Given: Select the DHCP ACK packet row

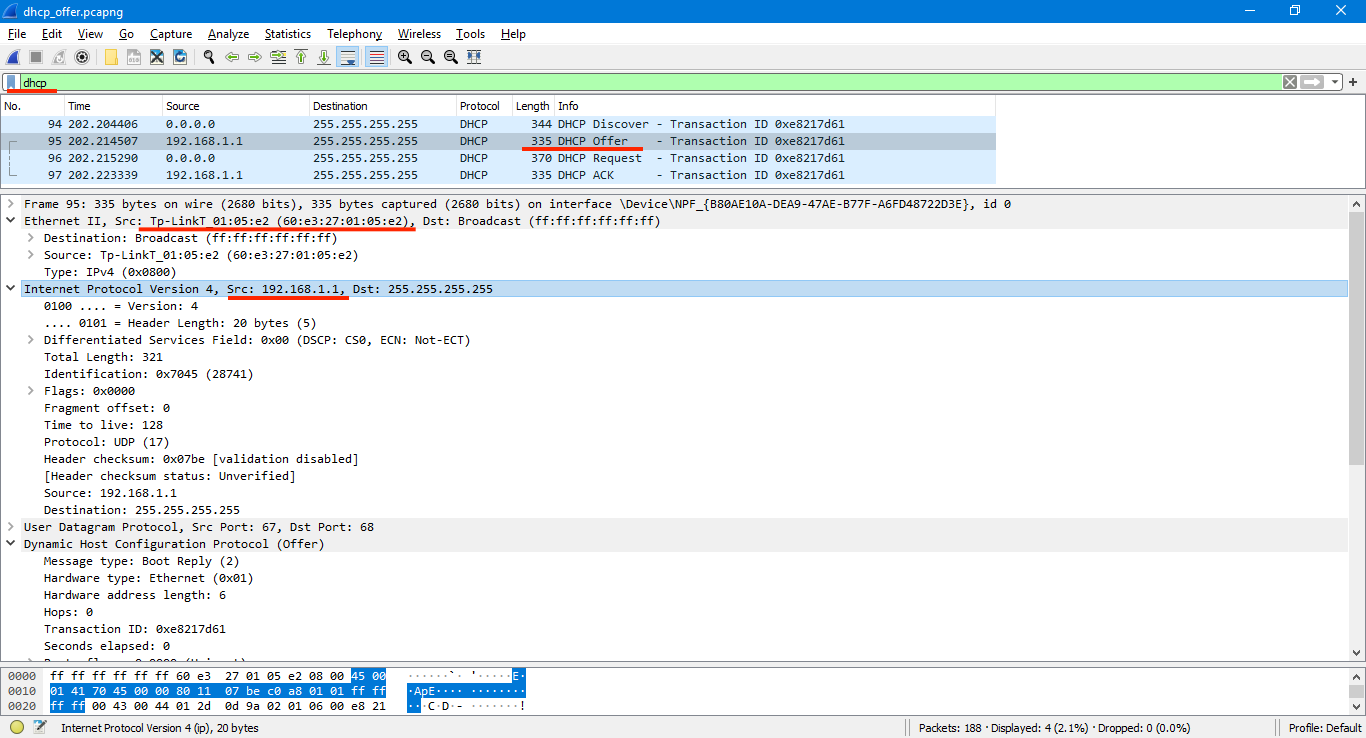Looking at the screenshot, I should (x=500, y=175).
